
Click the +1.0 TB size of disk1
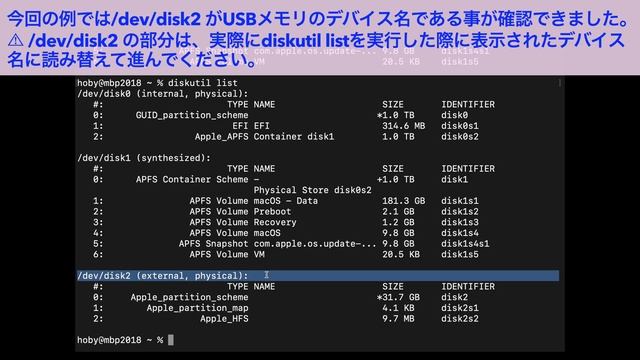396,179
